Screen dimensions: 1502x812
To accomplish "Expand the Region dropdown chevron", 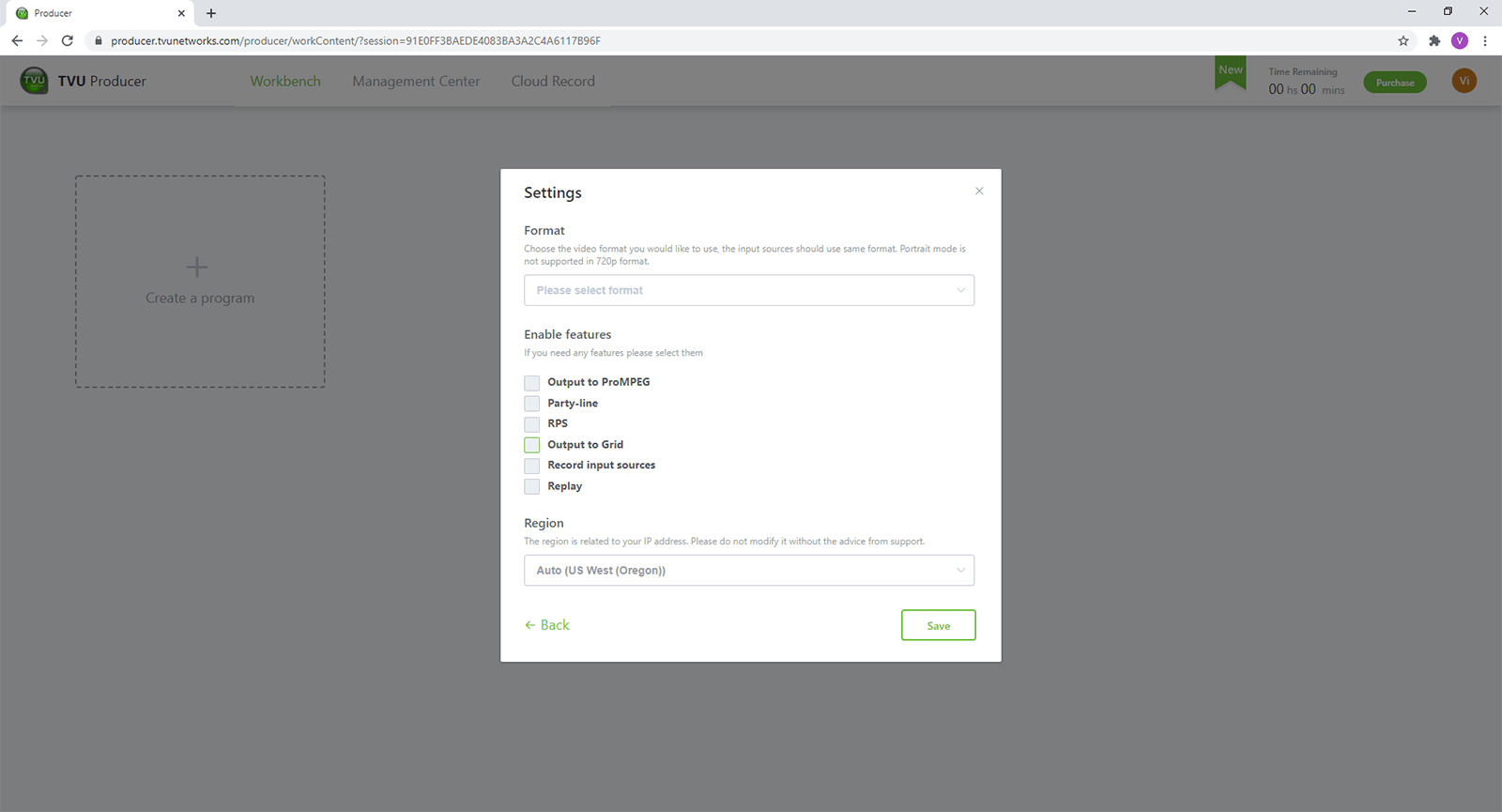I will tap(960, 571).
